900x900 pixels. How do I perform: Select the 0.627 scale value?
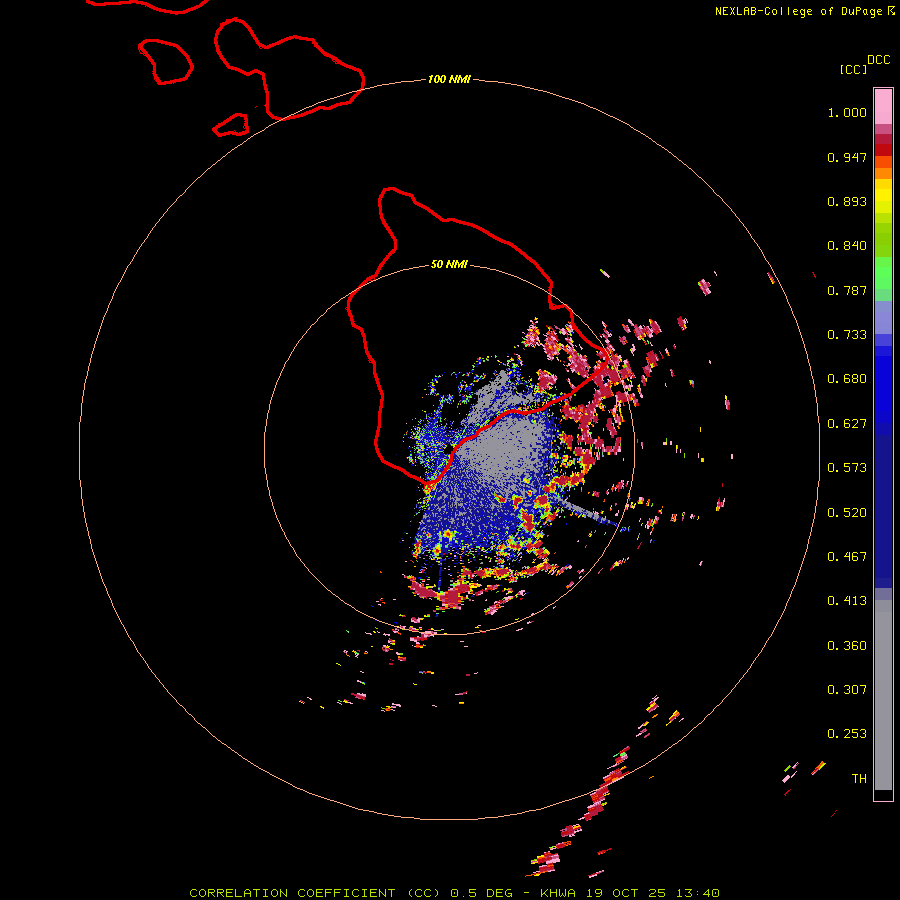pos(847,424)
